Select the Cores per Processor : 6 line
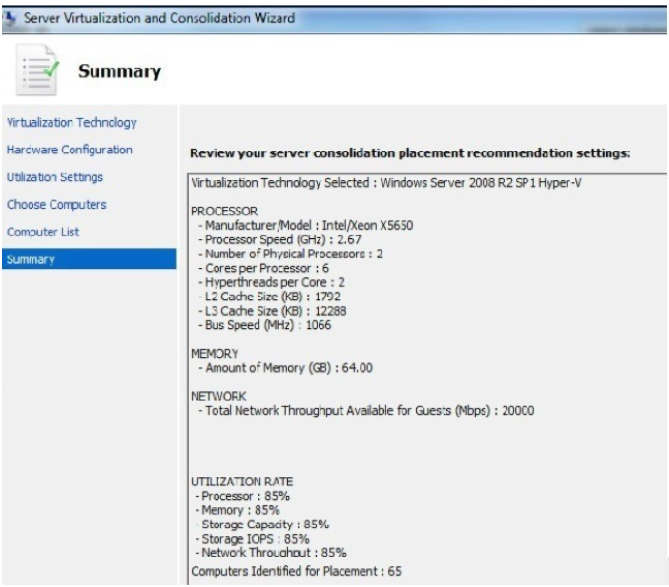This screenshot has height=587, width=669. [263, 268]
